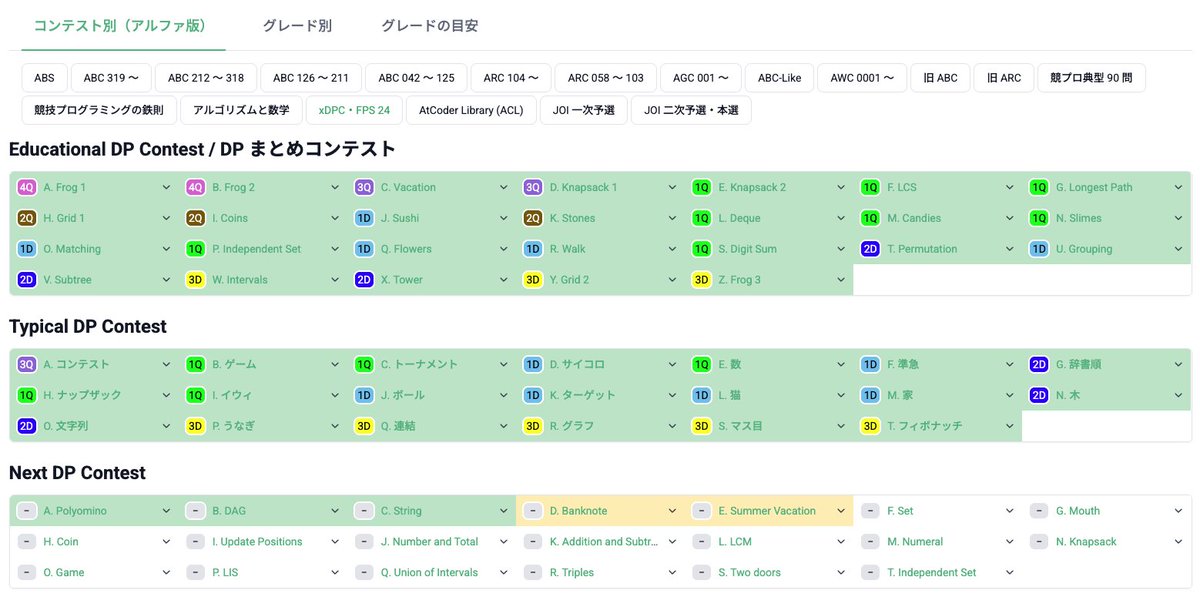1200x597 pixels.
Task: Click the 4Q grade badge beside B. Frog 2
Action: tap(196, 187)
